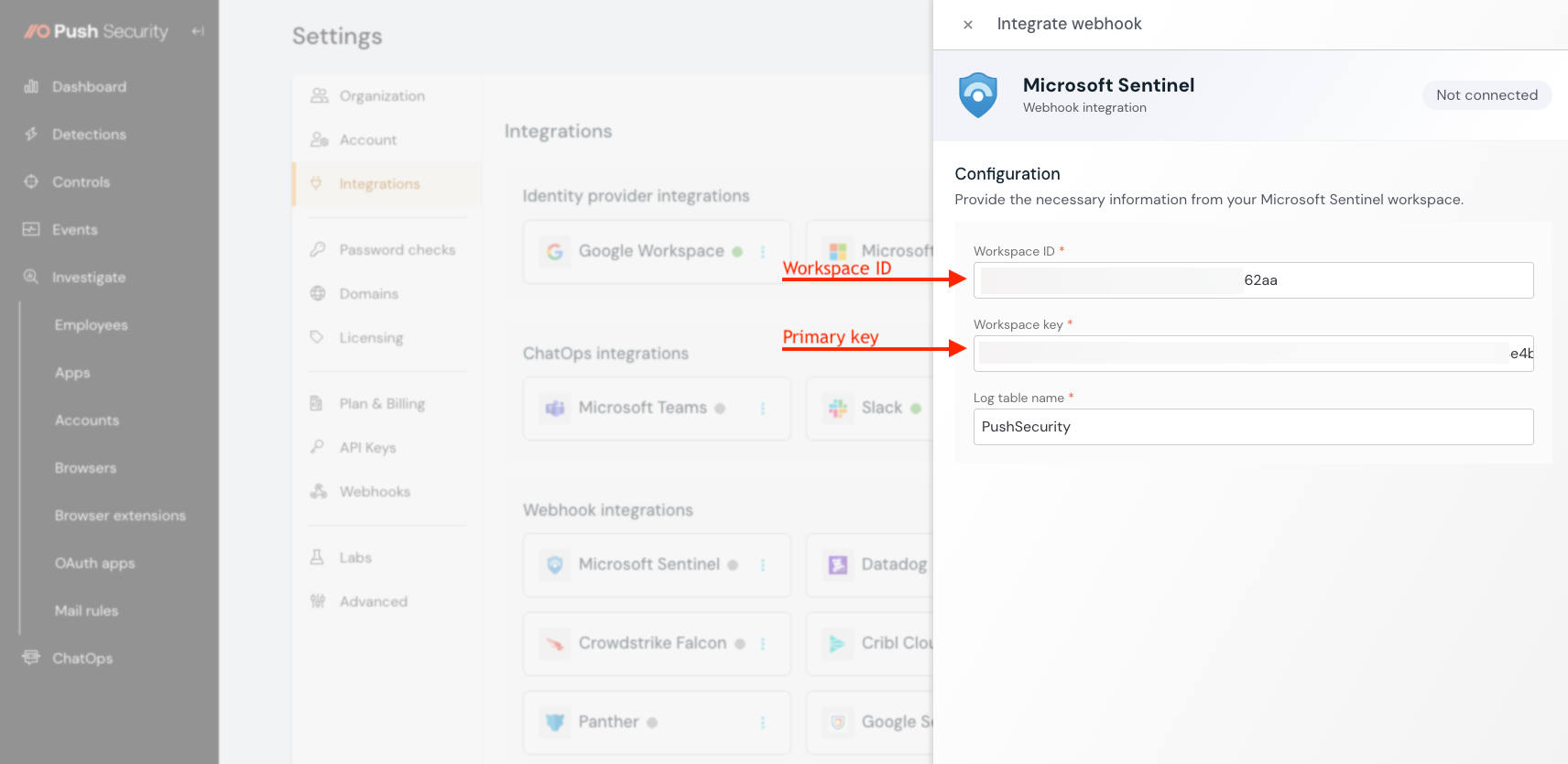Screen dimensions: 1568x764
Task: Click the Detections lightning icon
Action: click(x=31, y=134)
